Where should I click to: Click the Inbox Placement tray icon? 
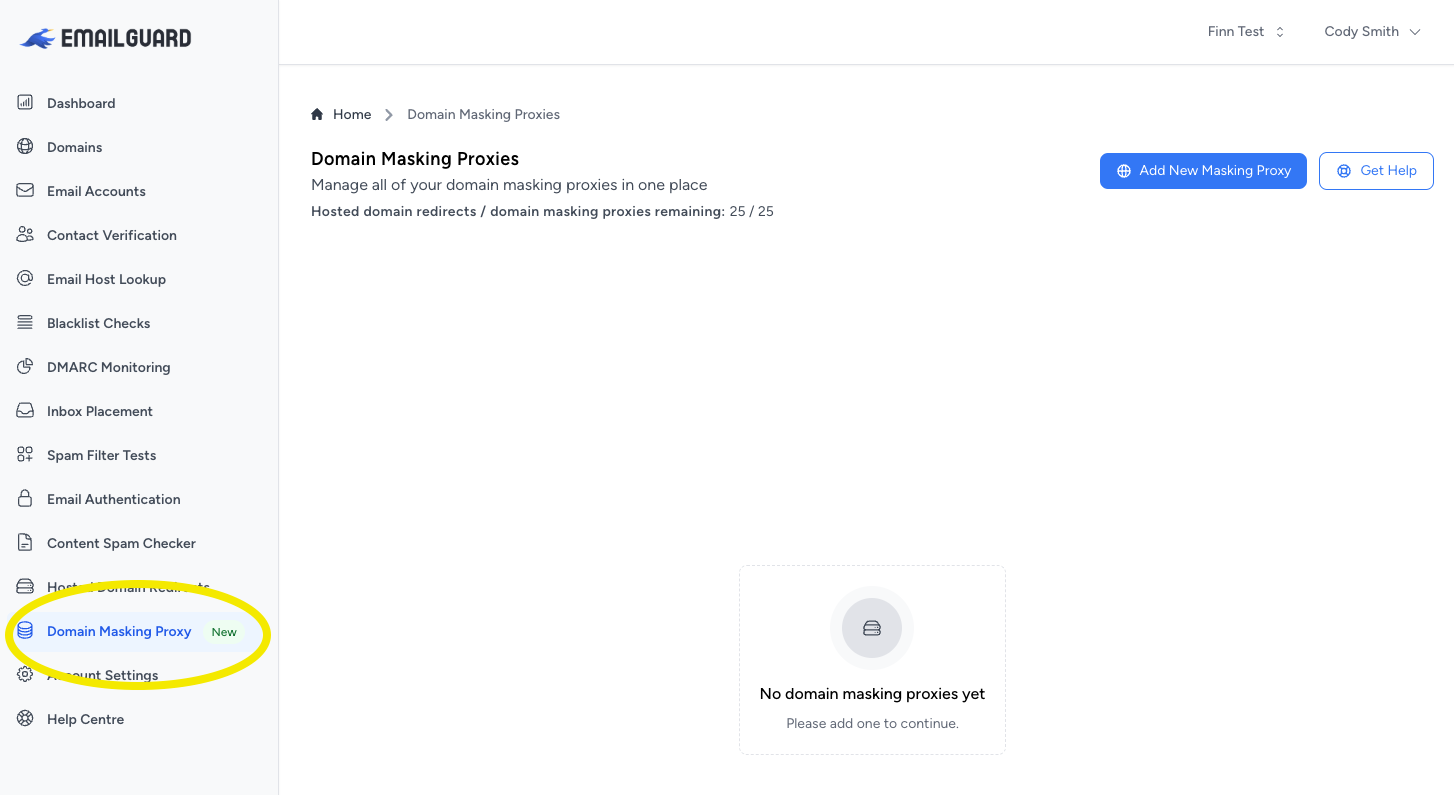25,411
